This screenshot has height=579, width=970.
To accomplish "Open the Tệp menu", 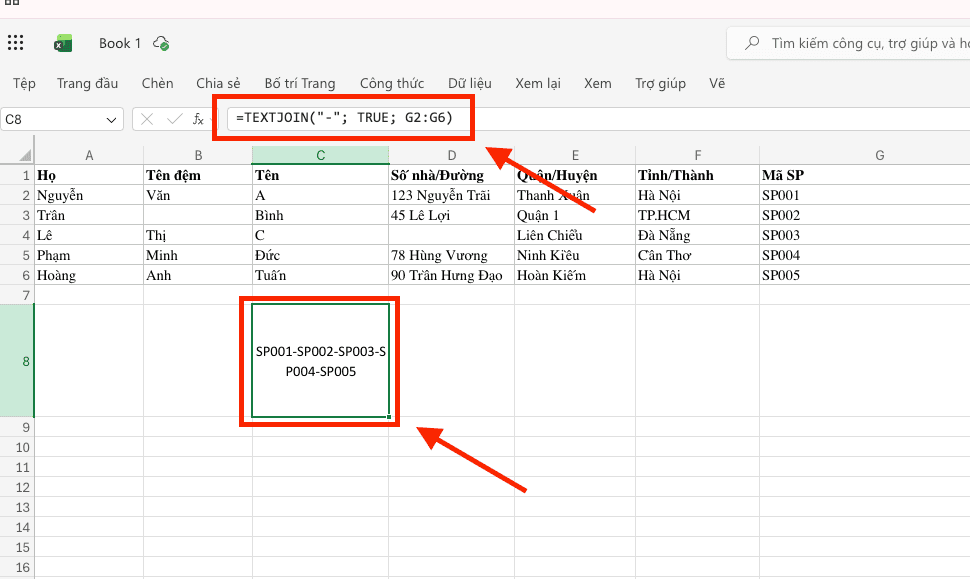I will (24, 83).
